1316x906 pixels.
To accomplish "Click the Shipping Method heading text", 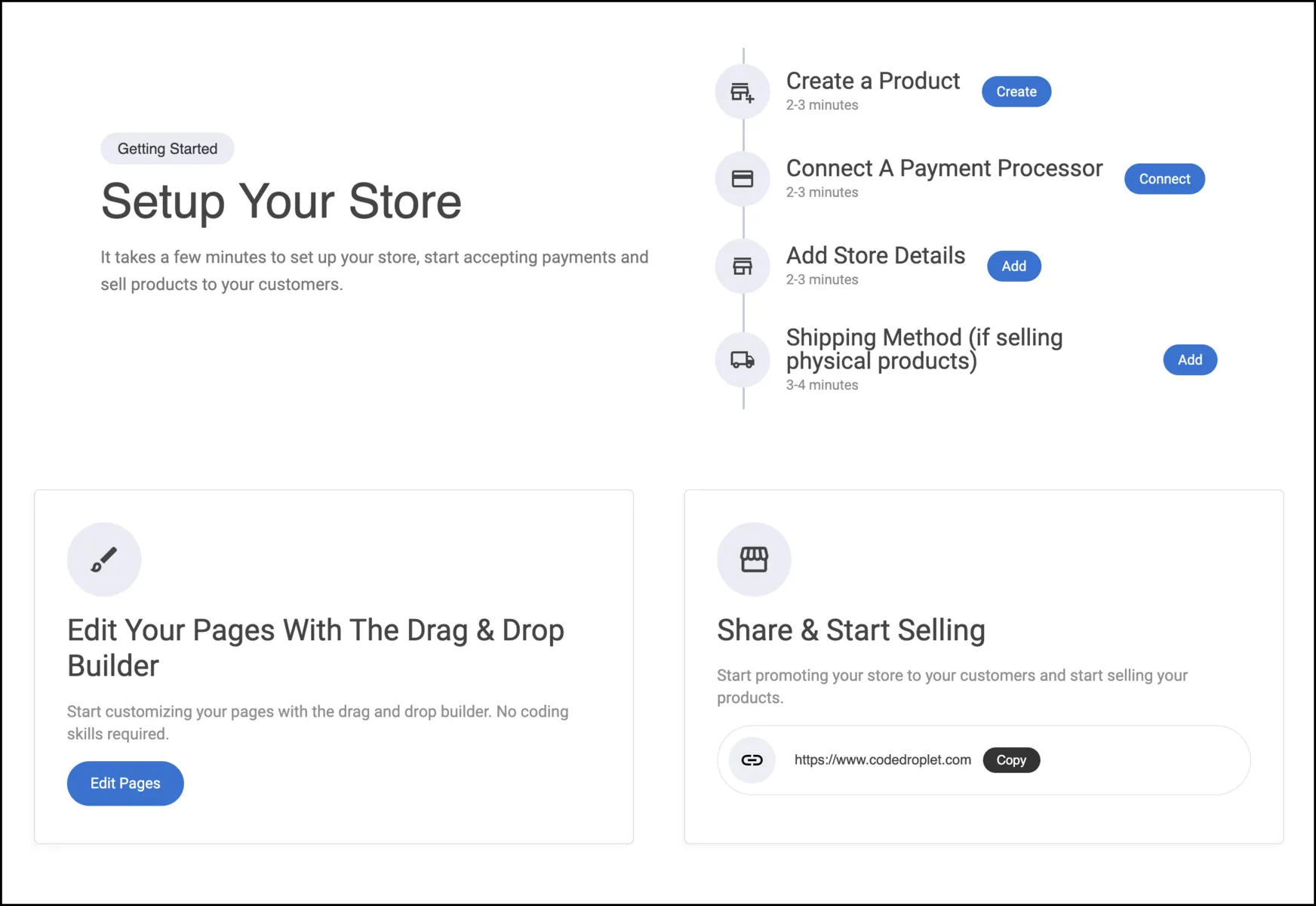I will pyautogui.click(x=924, y=349).
